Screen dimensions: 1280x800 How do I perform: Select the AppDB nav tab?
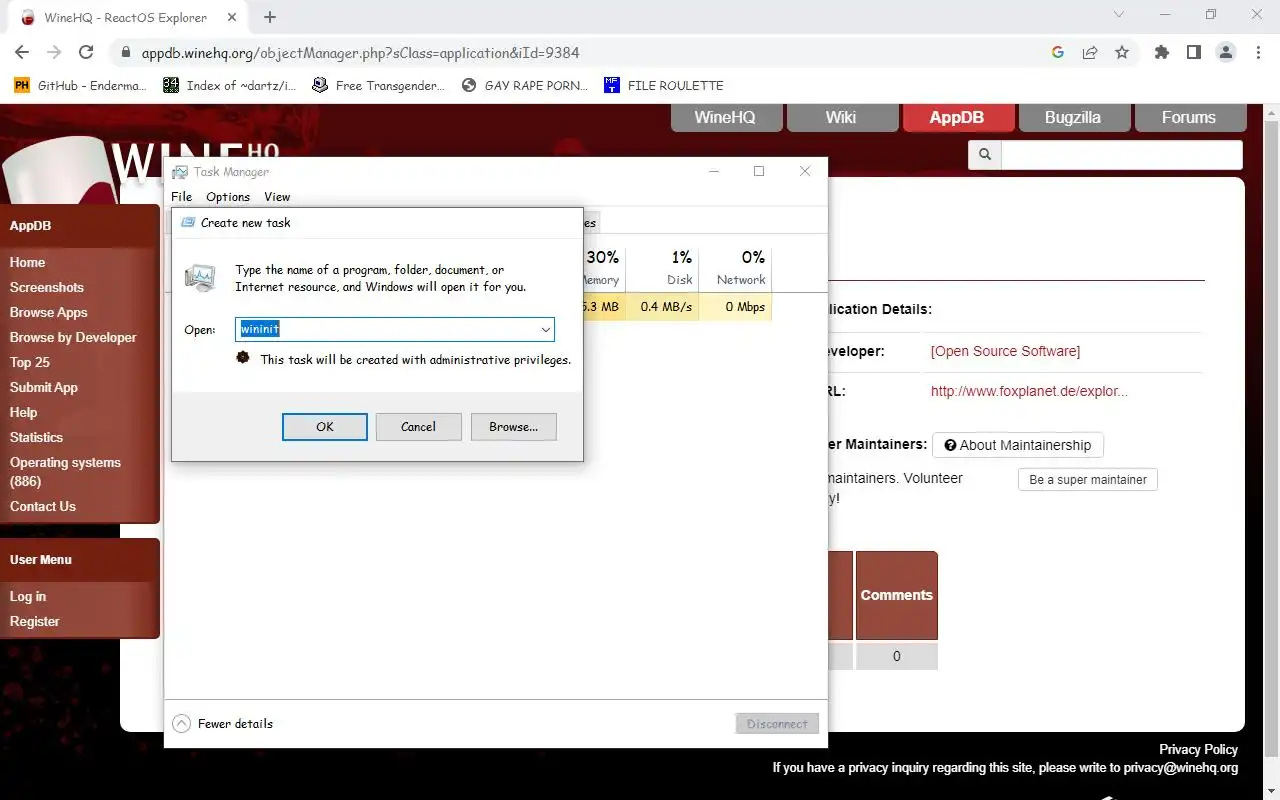pos(957,117)
